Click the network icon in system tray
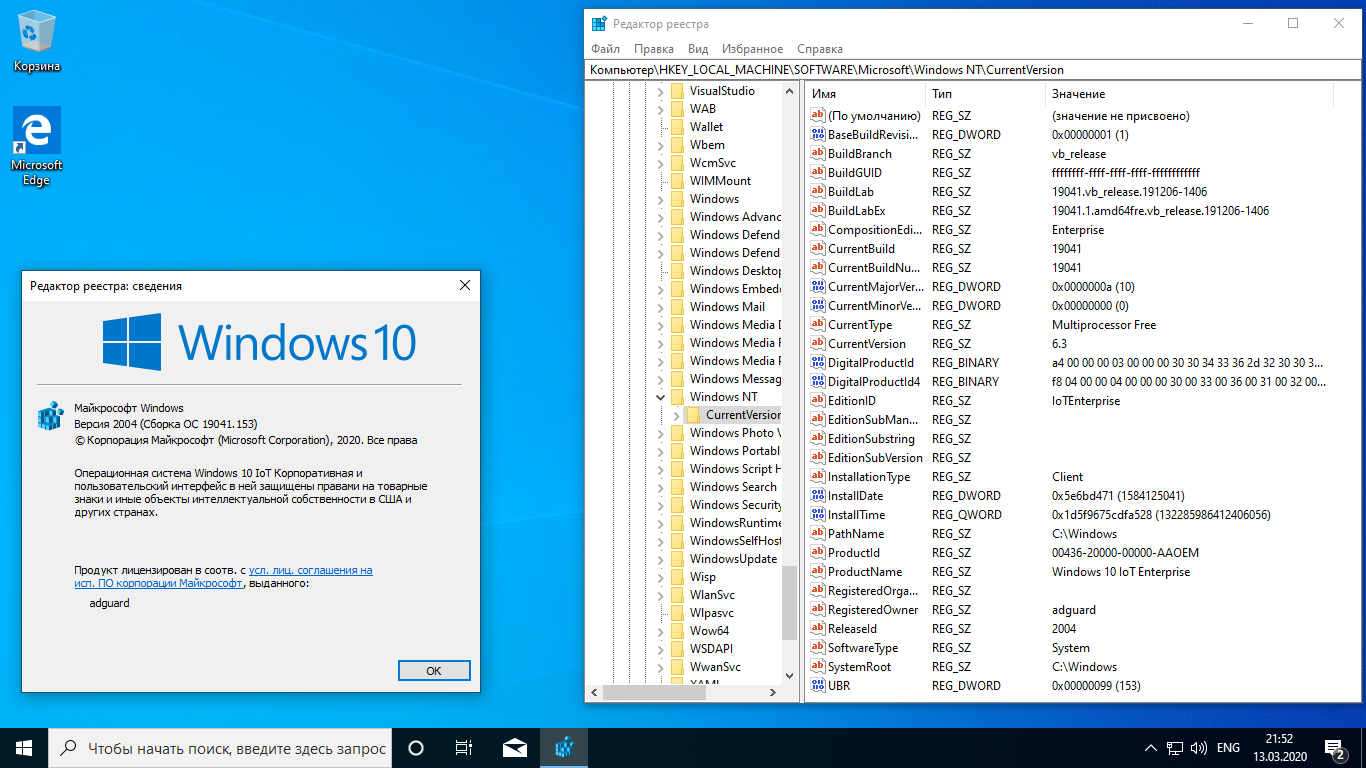Viewport: 1366px width, 768px height. point(1175,748)
